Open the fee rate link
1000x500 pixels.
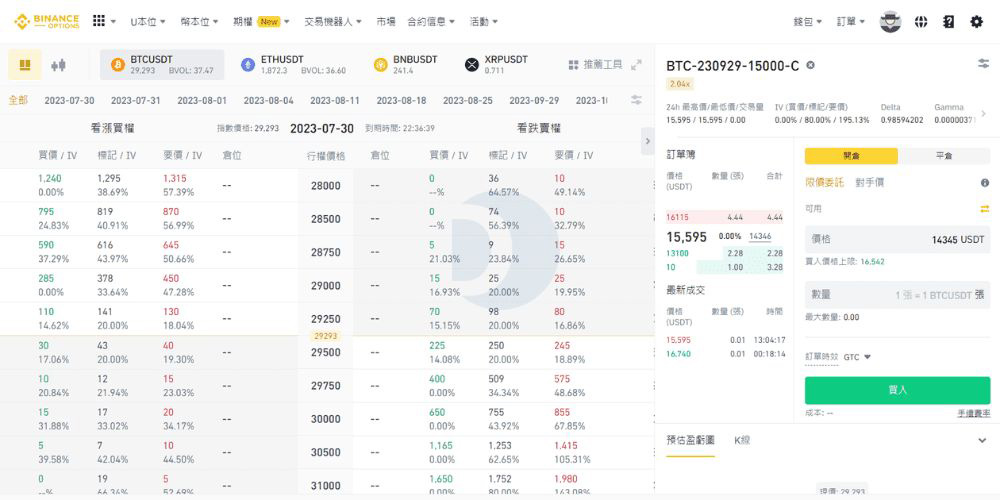click(974, 413)
